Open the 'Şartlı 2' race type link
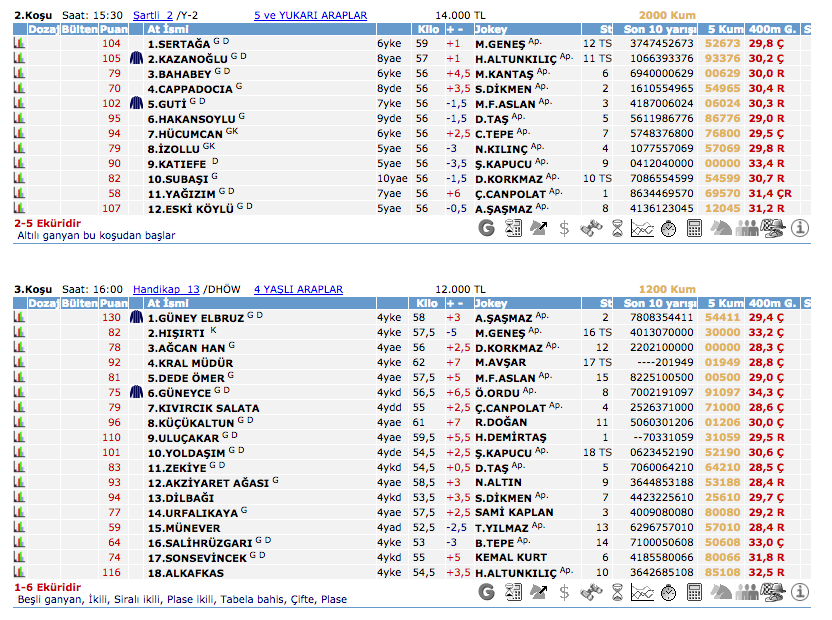 [x=153, y=16]
